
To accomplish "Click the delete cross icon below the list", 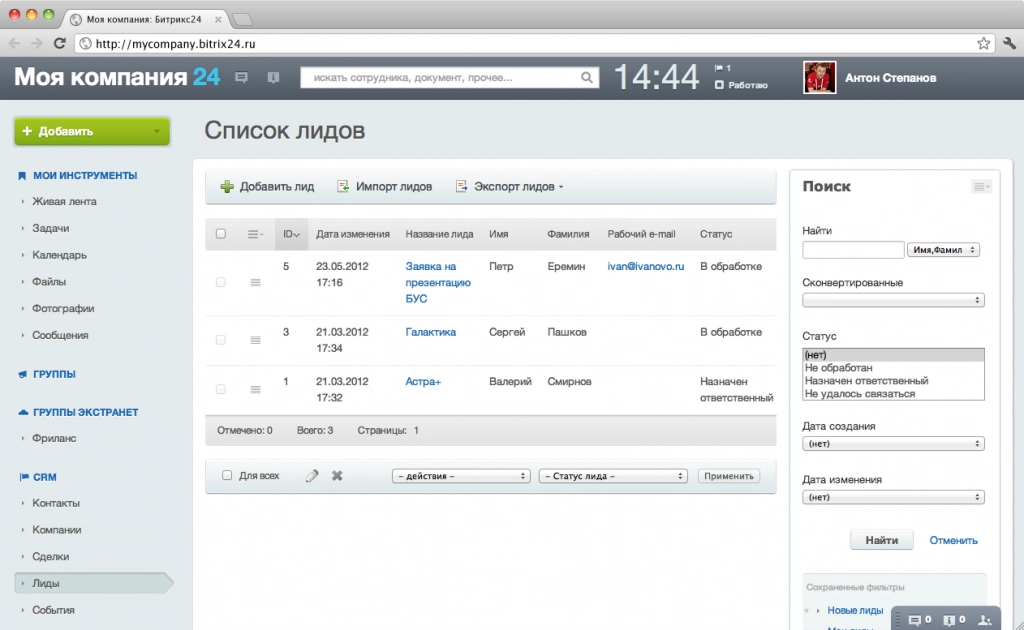I will [337, 476].
